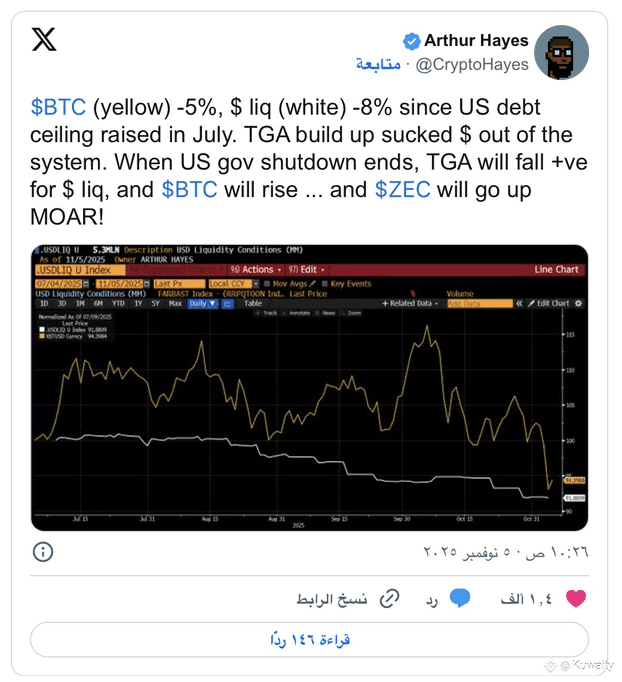The height and width of the screenshot is (682, 622).
Task: Click the 07/04/2025 start date field
Action: coord(57,284)
